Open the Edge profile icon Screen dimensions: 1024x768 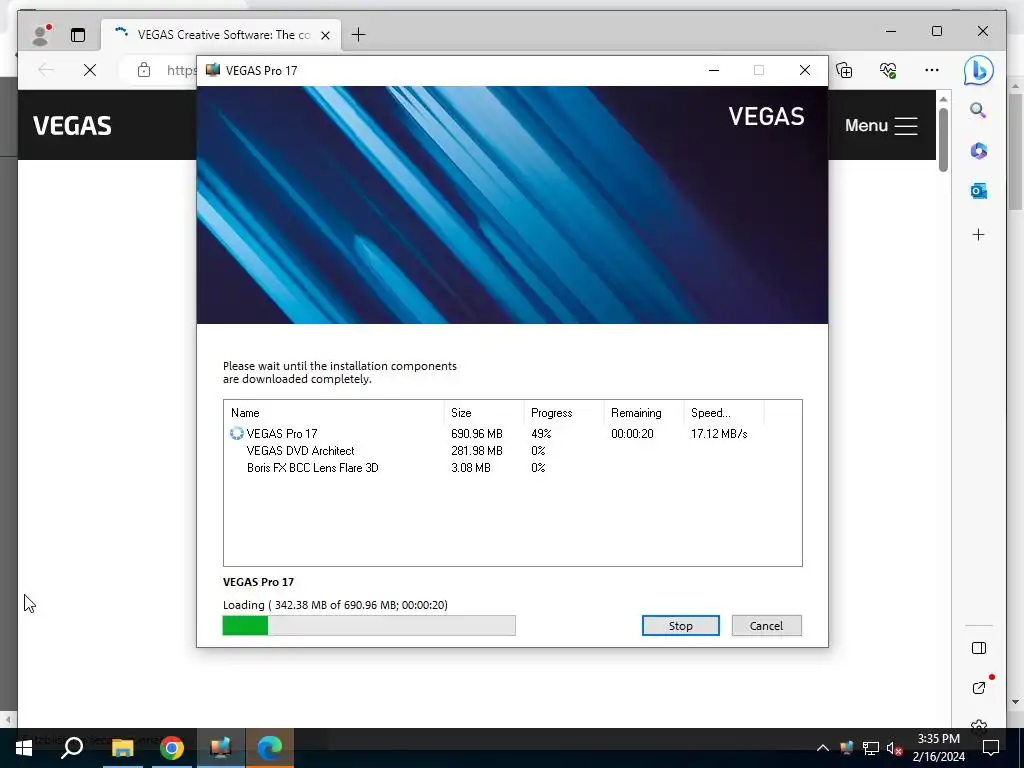pos(41,35)
